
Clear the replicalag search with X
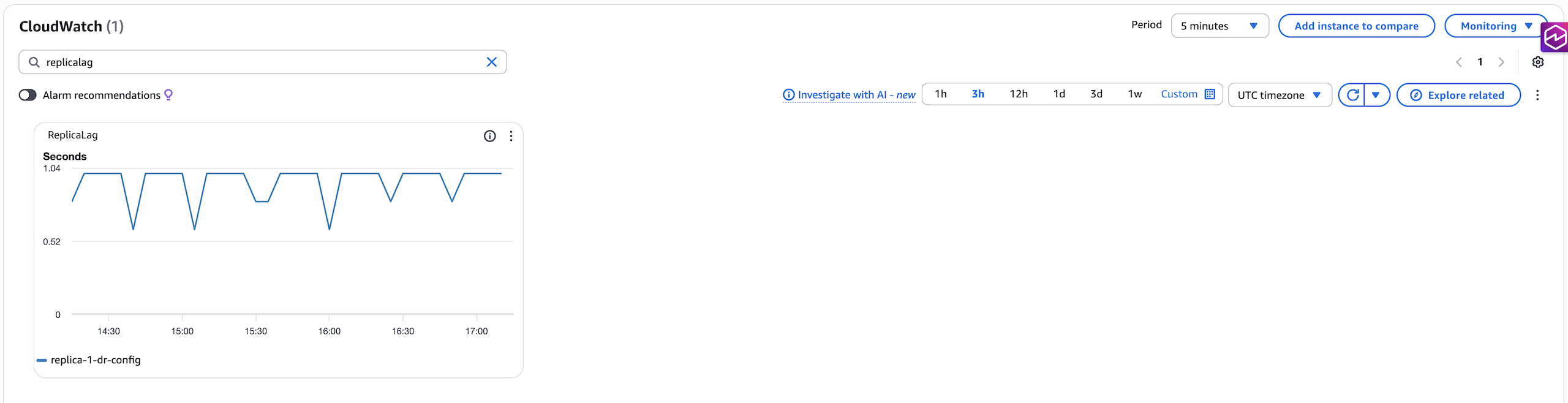click(x=491, y=62)
